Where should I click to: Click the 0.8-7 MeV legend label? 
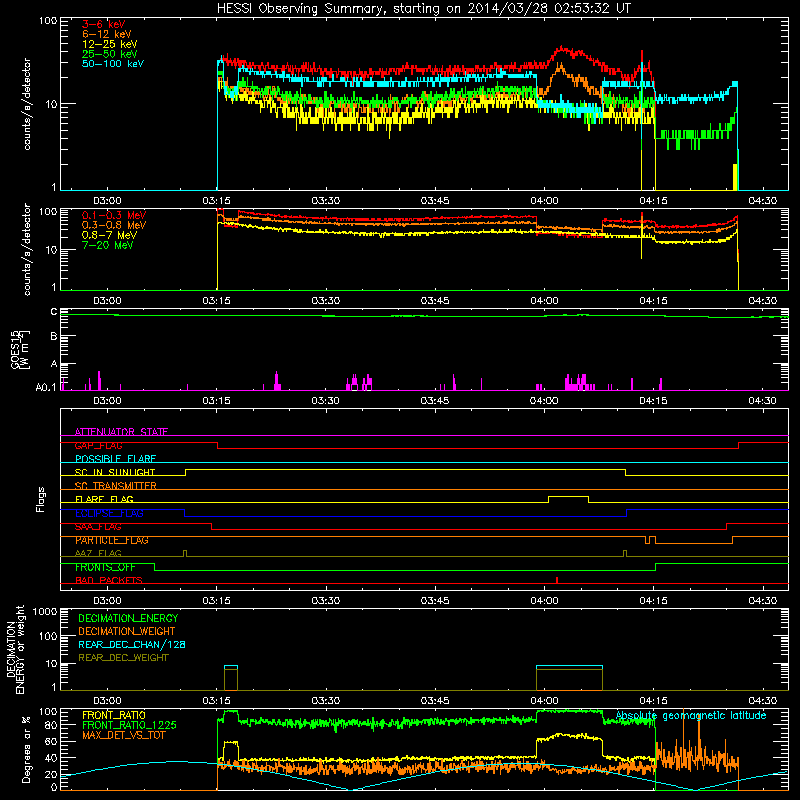pos(109,235)
